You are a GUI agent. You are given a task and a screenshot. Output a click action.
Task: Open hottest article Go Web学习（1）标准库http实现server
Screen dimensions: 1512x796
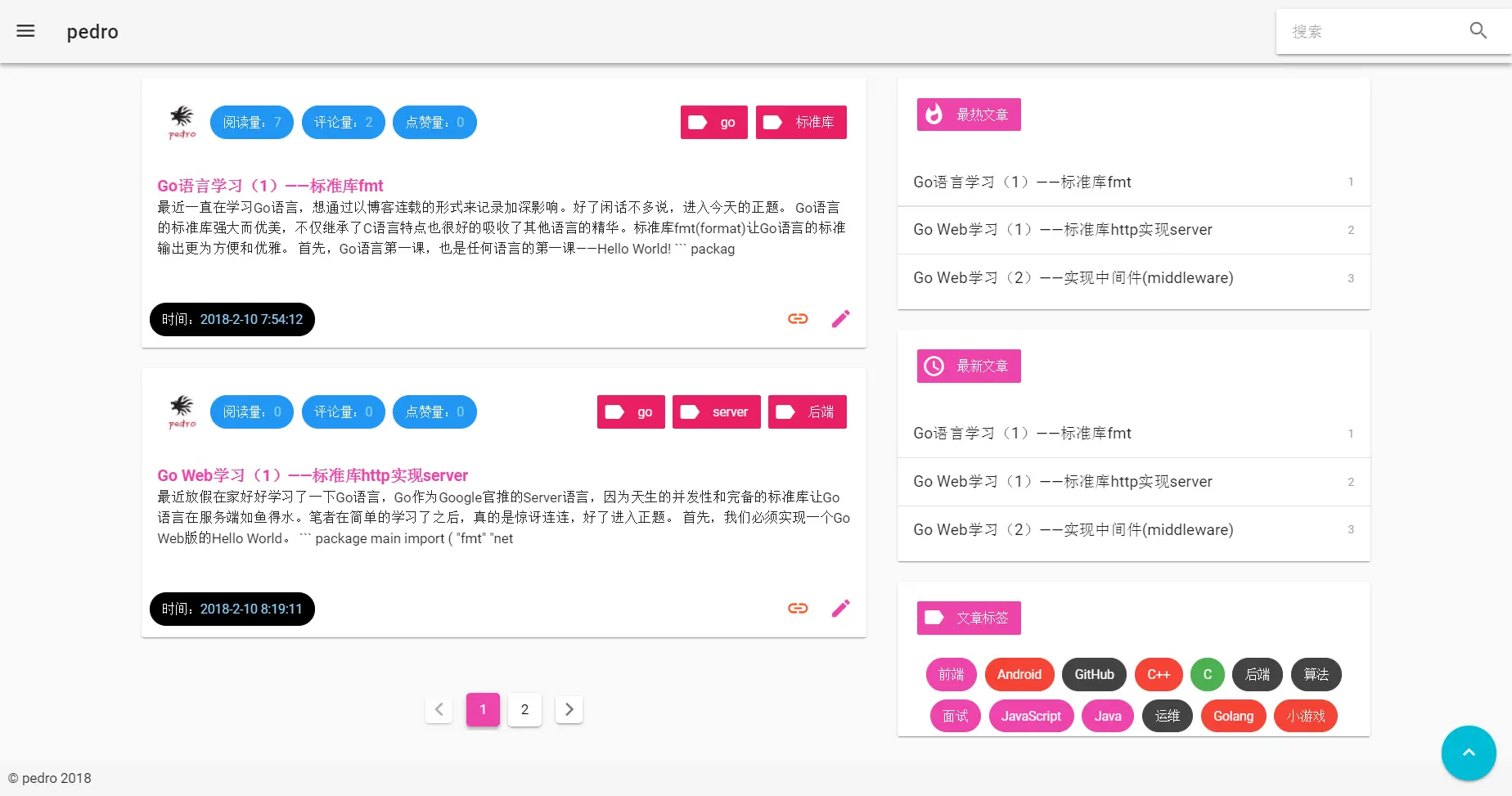[x=1133, y=230]
